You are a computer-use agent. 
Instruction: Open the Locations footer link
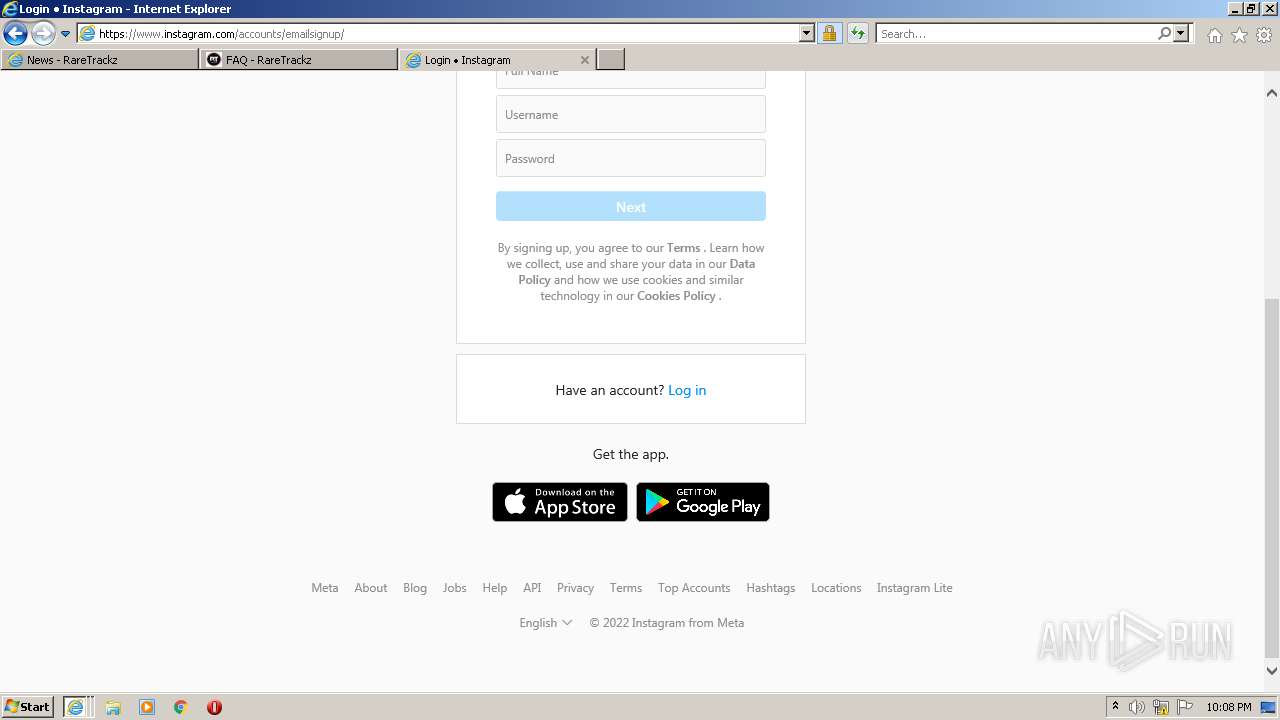pyautogui.click(x=836, y=588)
